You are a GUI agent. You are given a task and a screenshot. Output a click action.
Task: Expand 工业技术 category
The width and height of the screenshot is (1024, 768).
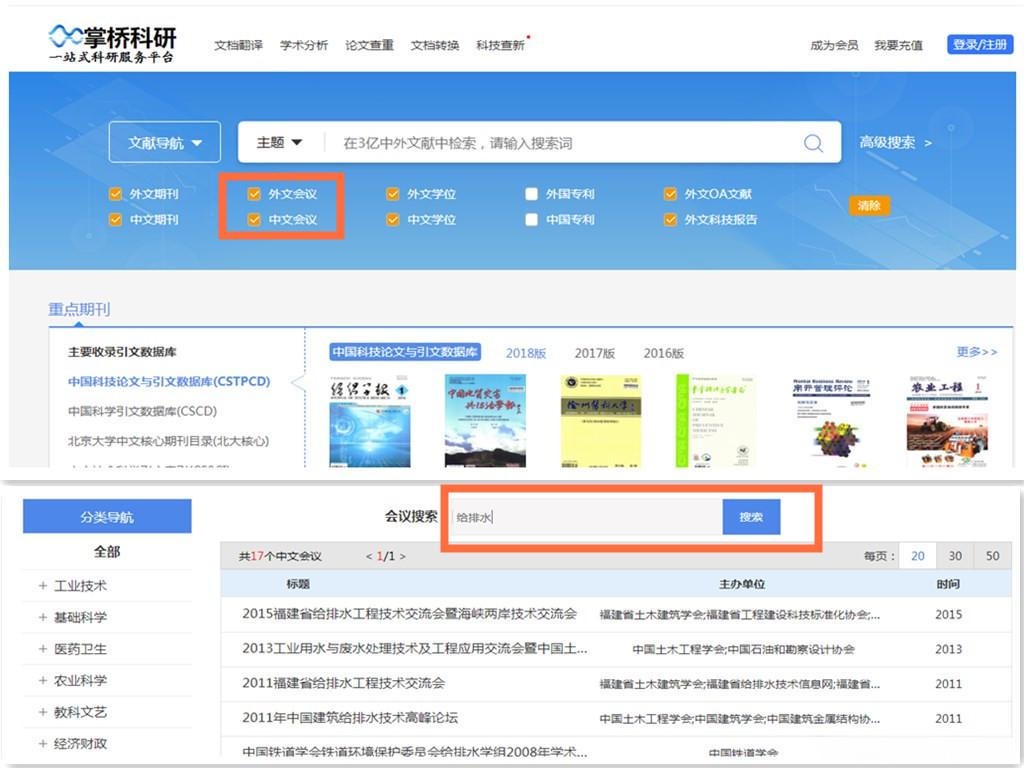click(x=42, y=586)
